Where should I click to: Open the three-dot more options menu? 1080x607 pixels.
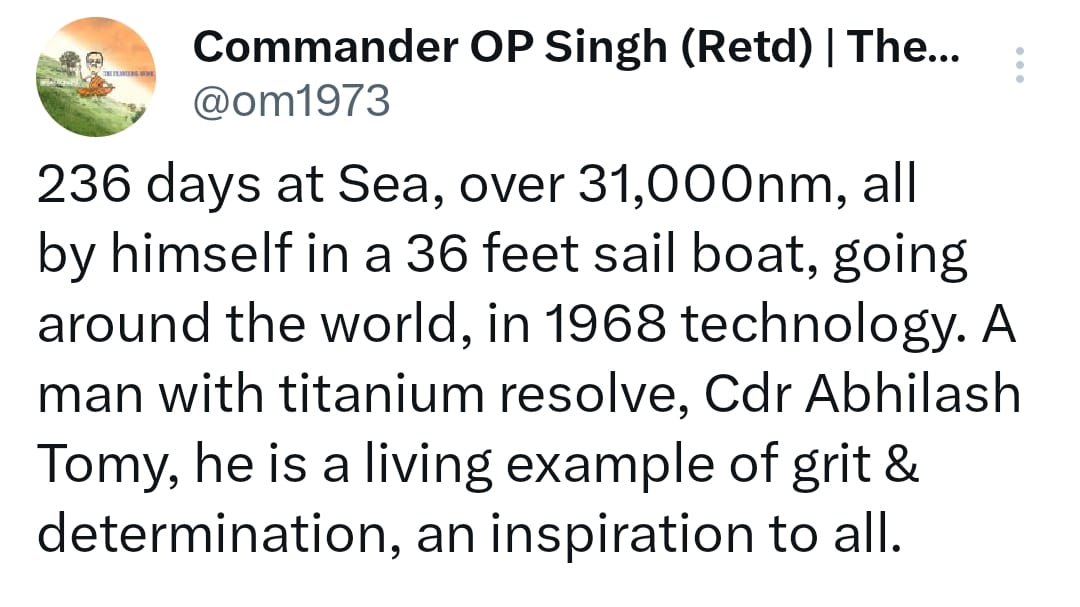click(1019, 65)
